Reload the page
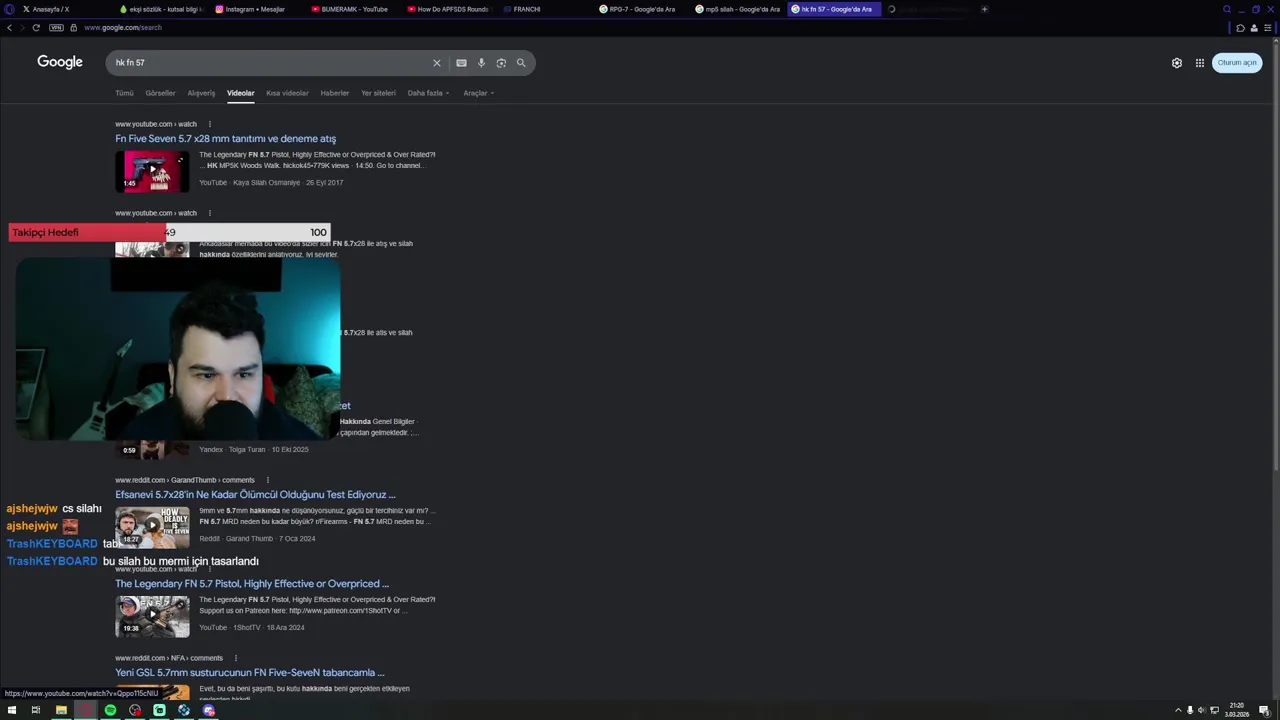Screen dimensions: 1280x720 pos(36,28)
